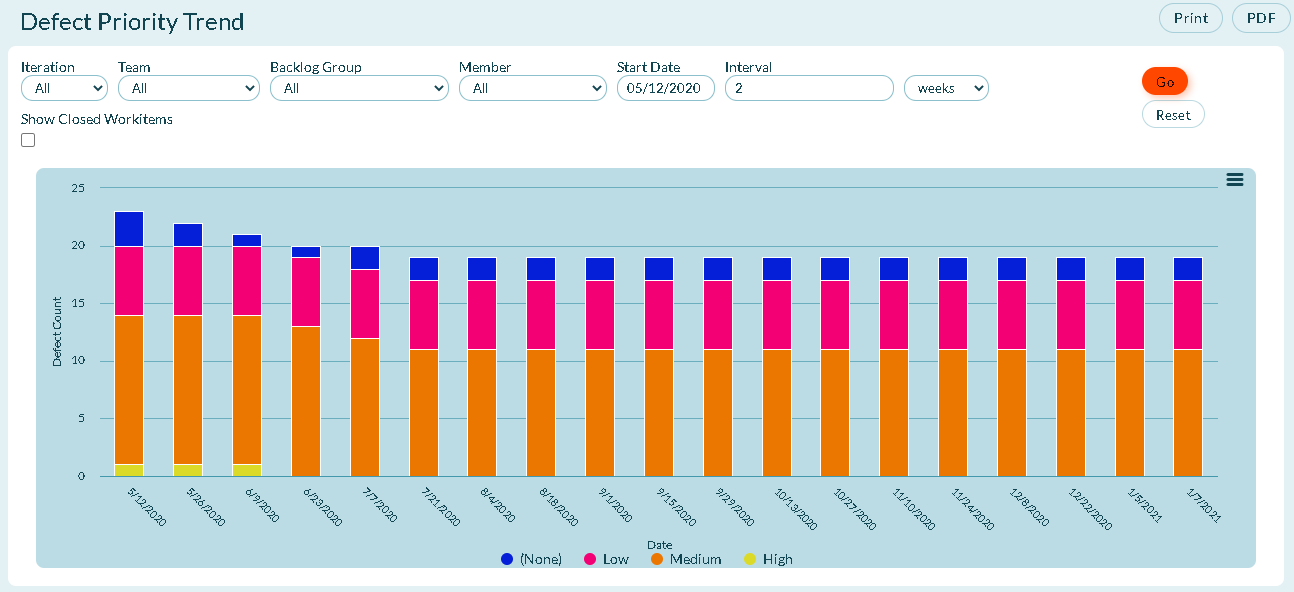Click the Medium segment of 5/12/2020 bar
The image size is (1294, 592).
129,390
